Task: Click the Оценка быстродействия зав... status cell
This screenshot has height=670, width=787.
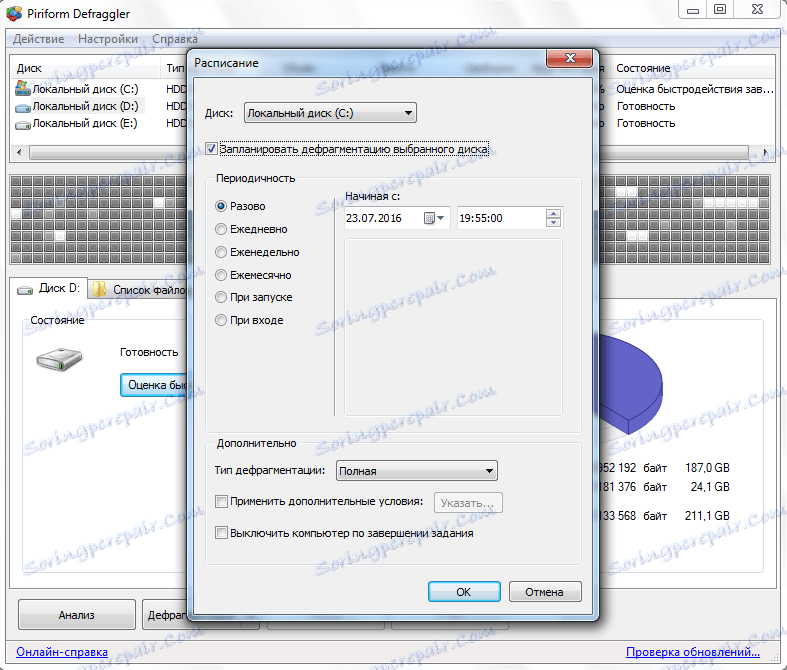Action: click(x=695, y=89)
